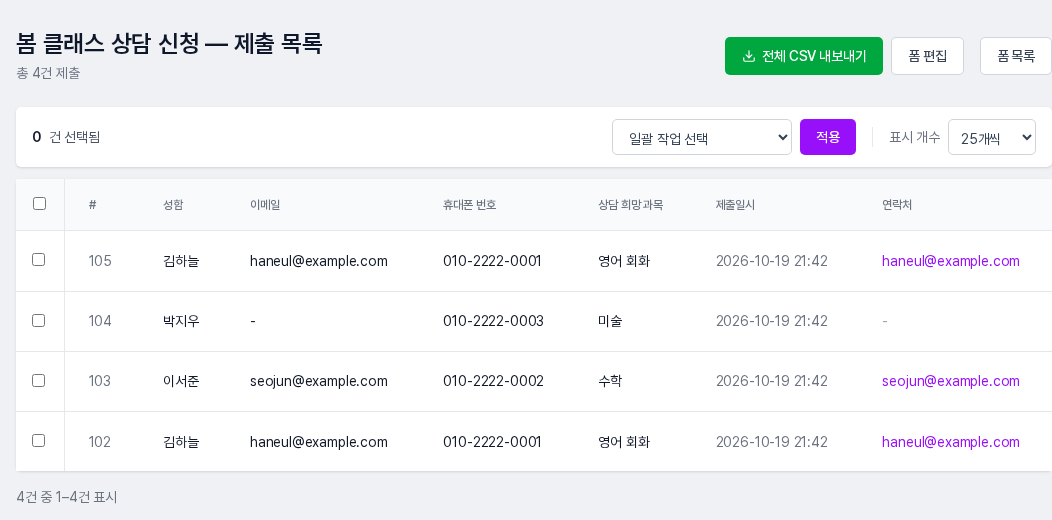1052x520 pixels.
Task: Click name 박지우 in row 104
Action: [181, 321]
